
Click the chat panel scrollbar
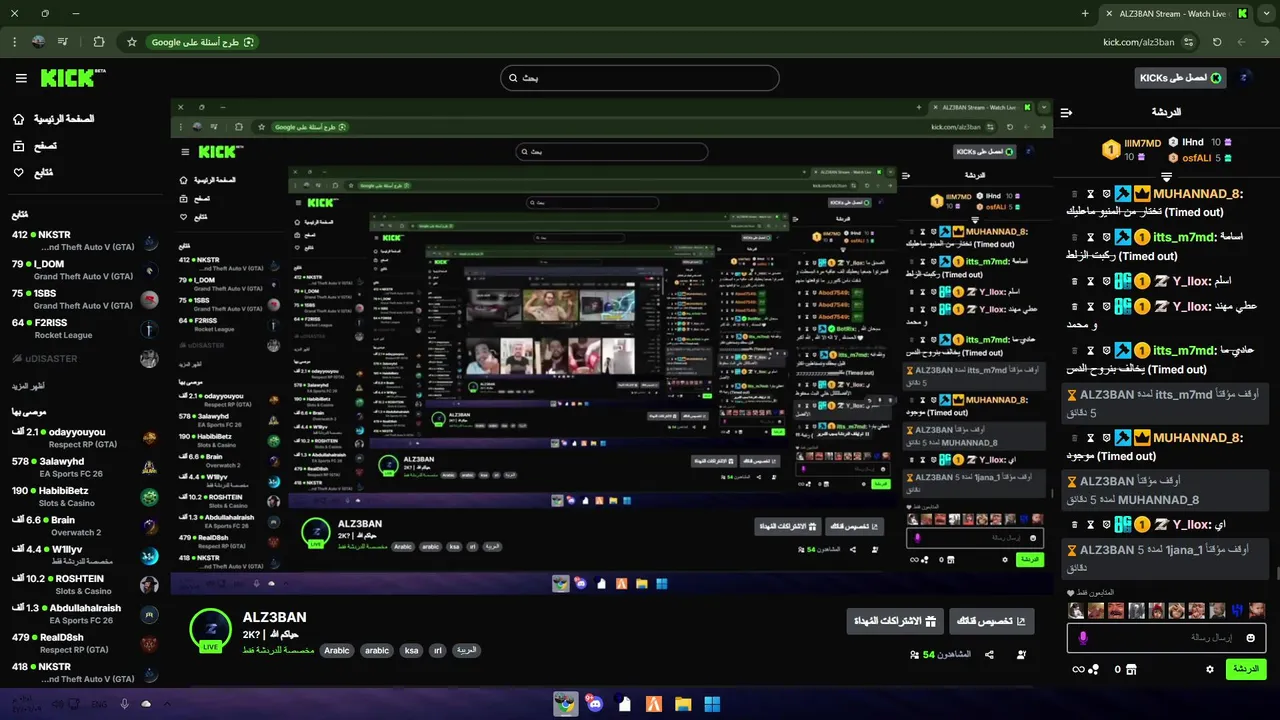(1276, 574)
